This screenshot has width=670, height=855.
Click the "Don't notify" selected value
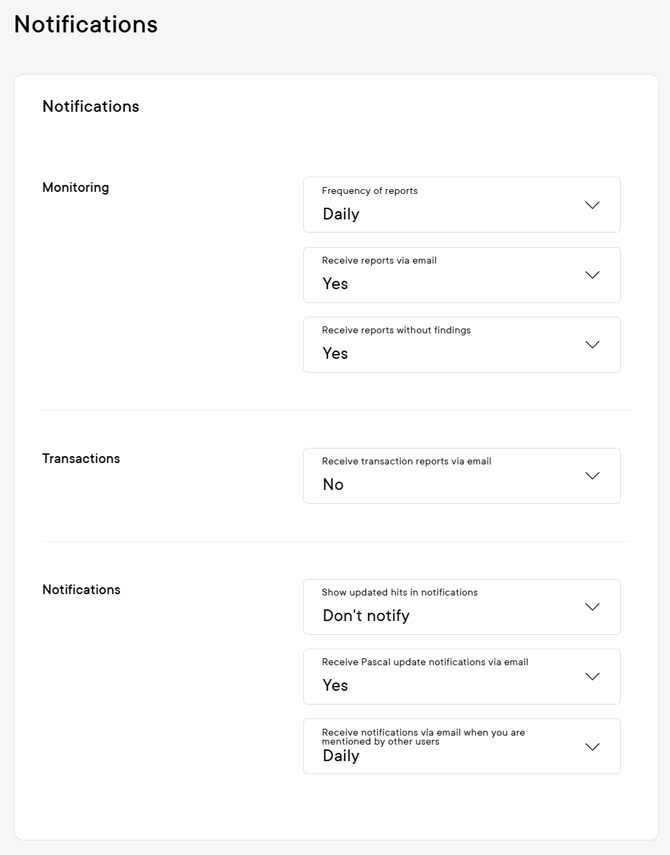point(366,616)
